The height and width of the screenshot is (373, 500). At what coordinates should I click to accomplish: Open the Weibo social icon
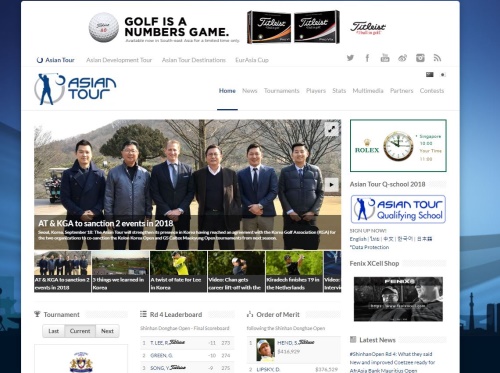pos(402,58)
